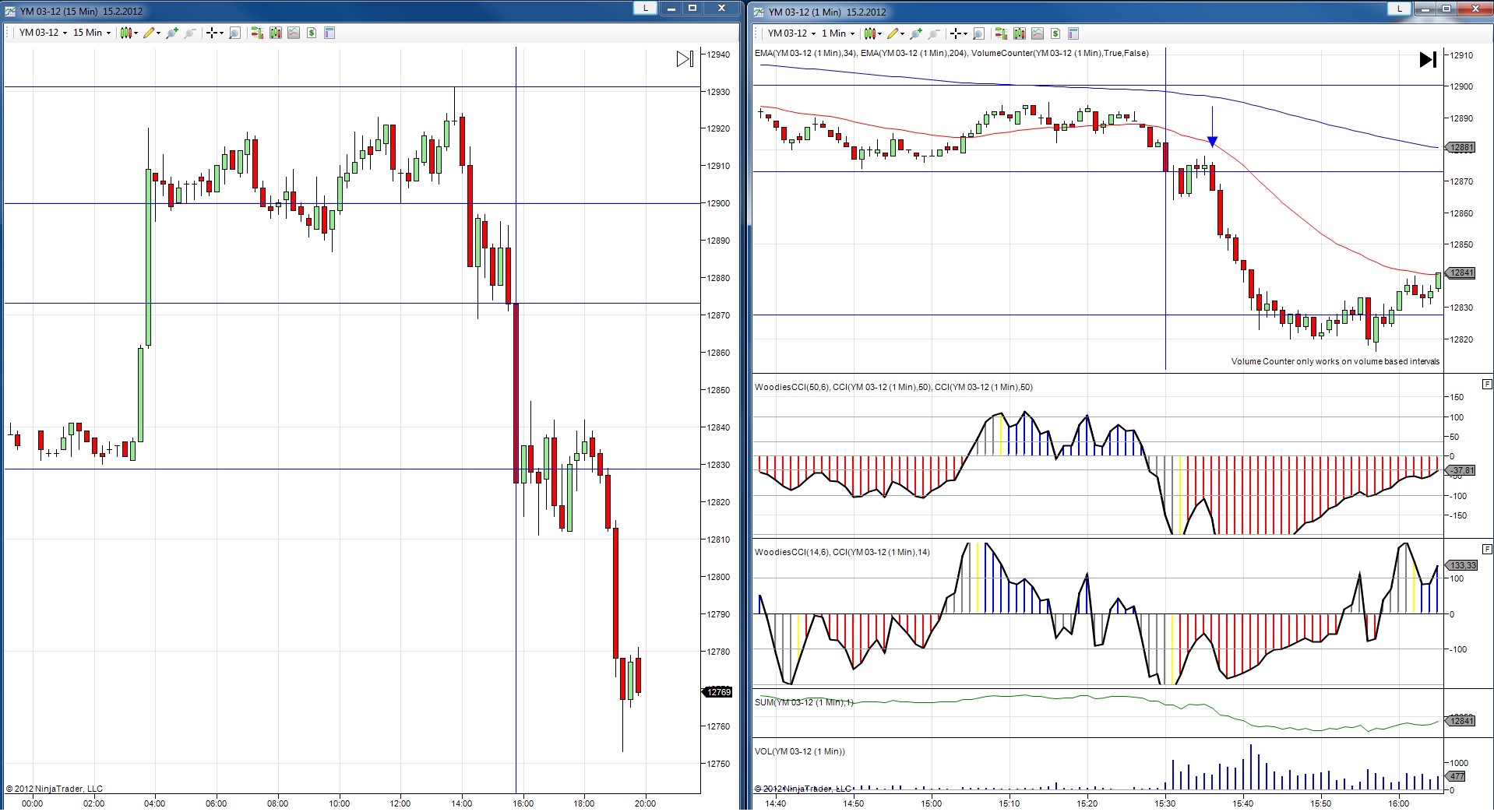The width and height of the screenshot is (1494, 812).
Task: Open Strategies dollar icon in 15 Min toolbar
Action: (312, 33)
